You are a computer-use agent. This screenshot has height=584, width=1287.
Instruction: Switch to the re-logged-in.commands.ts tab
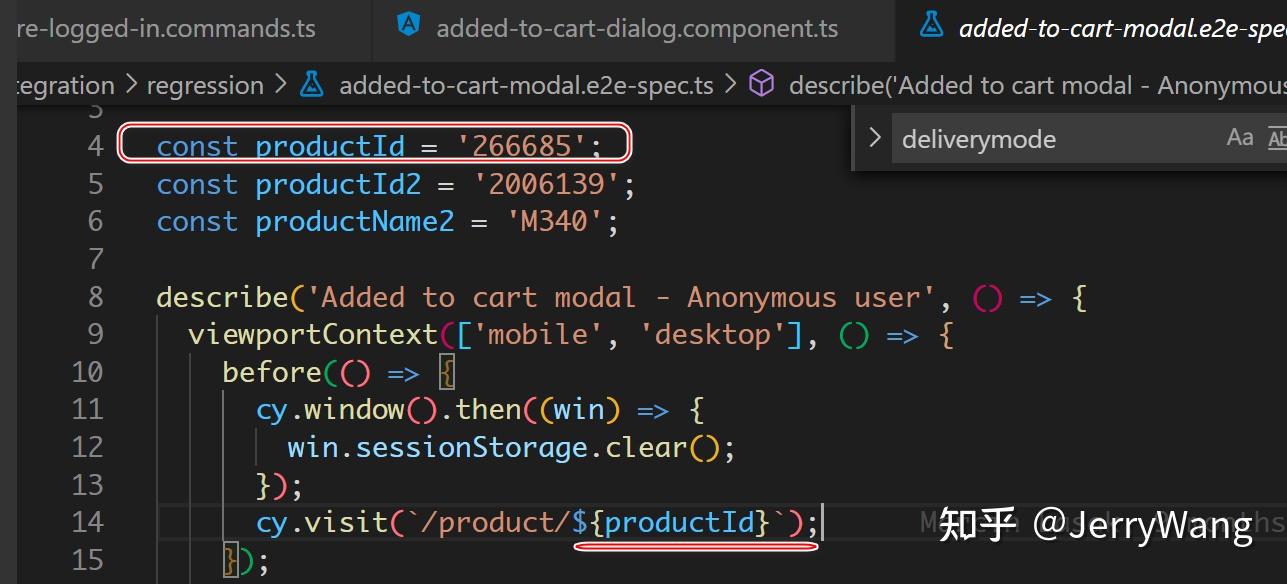tap(165, 28)
